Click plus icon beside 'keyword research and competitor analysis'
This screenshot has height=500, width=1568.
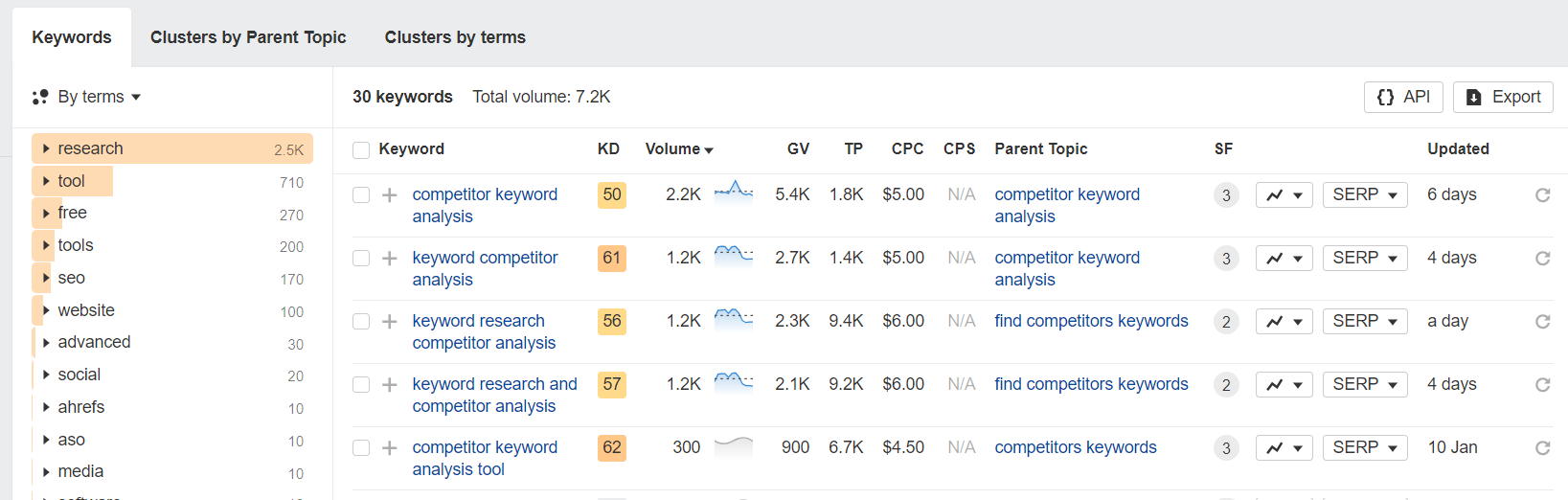coord(390,385)
